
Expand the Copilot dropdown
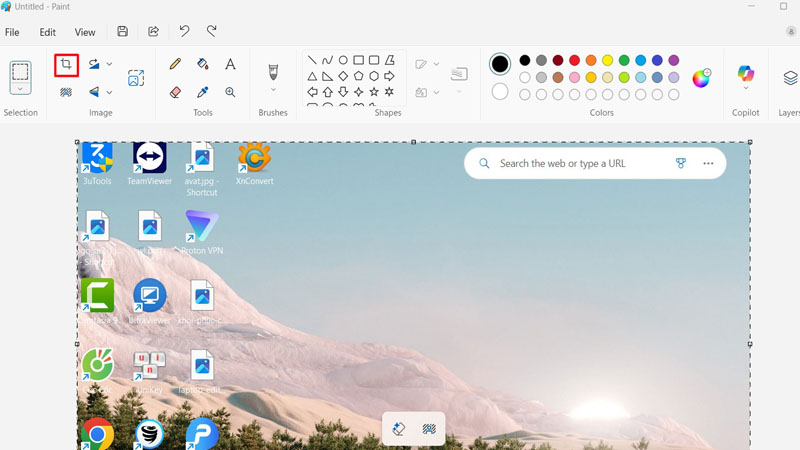pos(746,89)
